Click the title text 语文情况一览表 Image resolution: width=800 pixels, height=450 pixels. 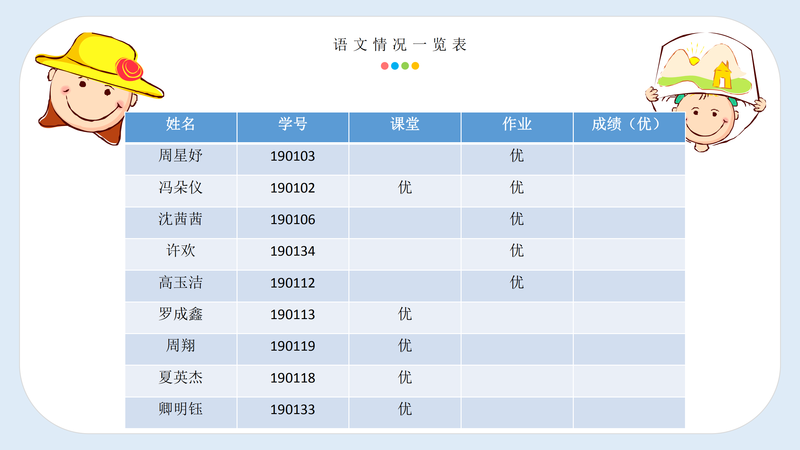pyautogui.click(x=400, y=45)
